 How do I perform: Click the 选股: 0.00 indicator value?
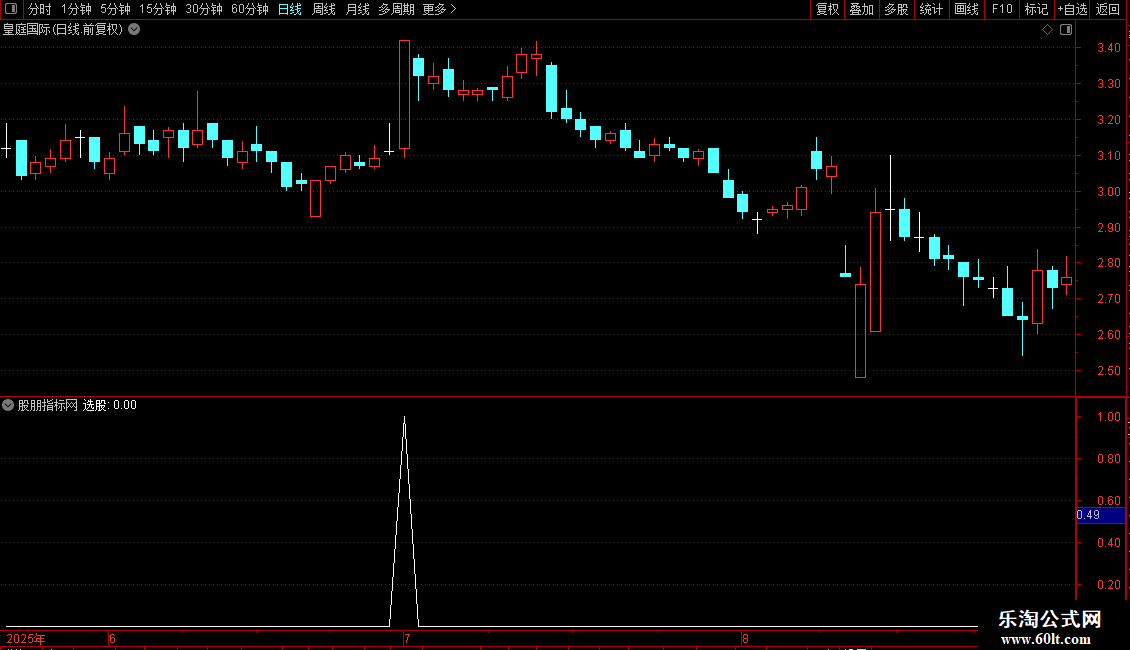tap(110, 405)
